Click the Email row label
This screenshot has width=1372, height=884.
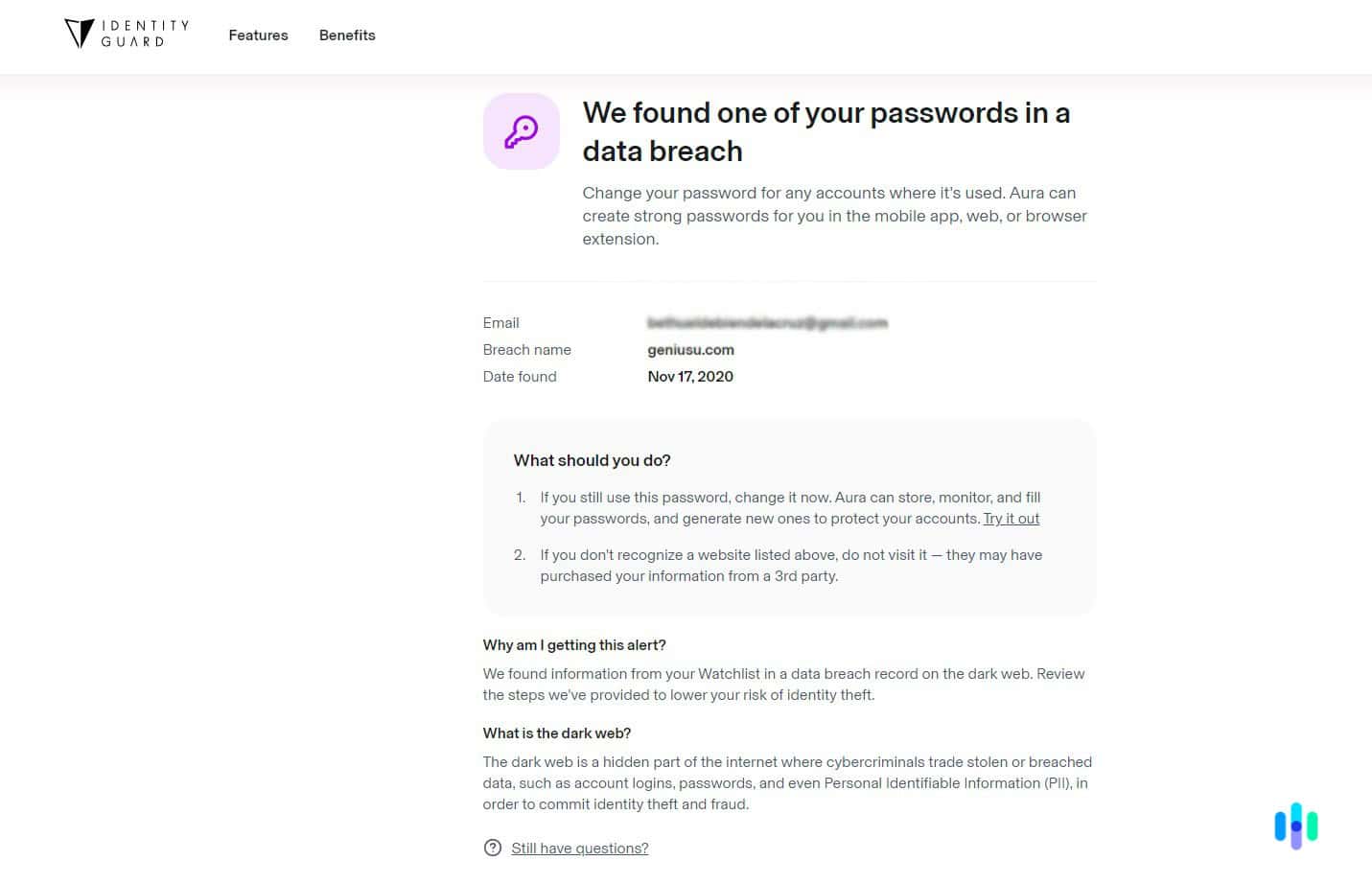pos(500,323)
